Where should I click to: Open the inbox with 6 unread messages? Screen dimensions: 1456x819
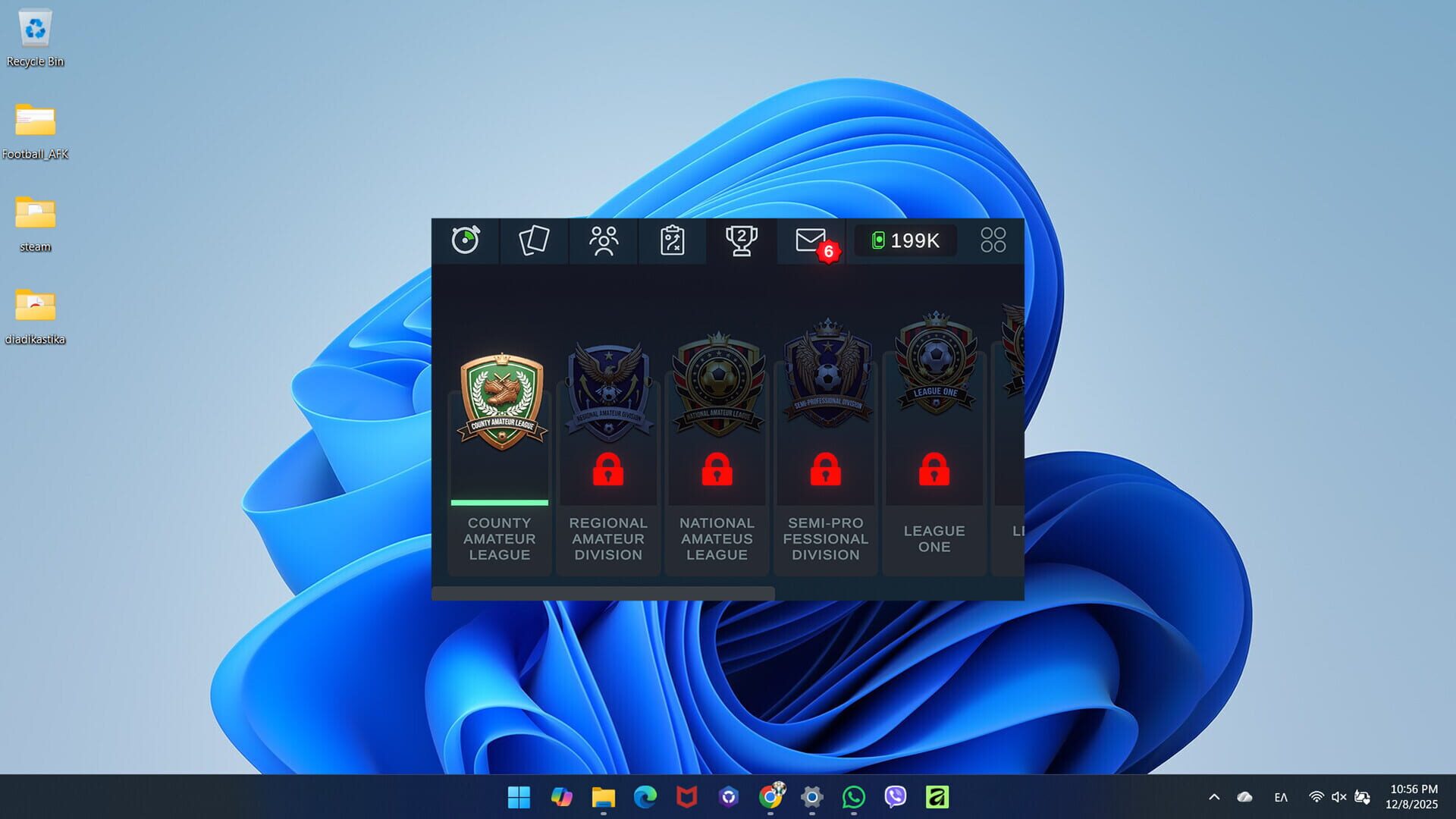coord(810,241)
